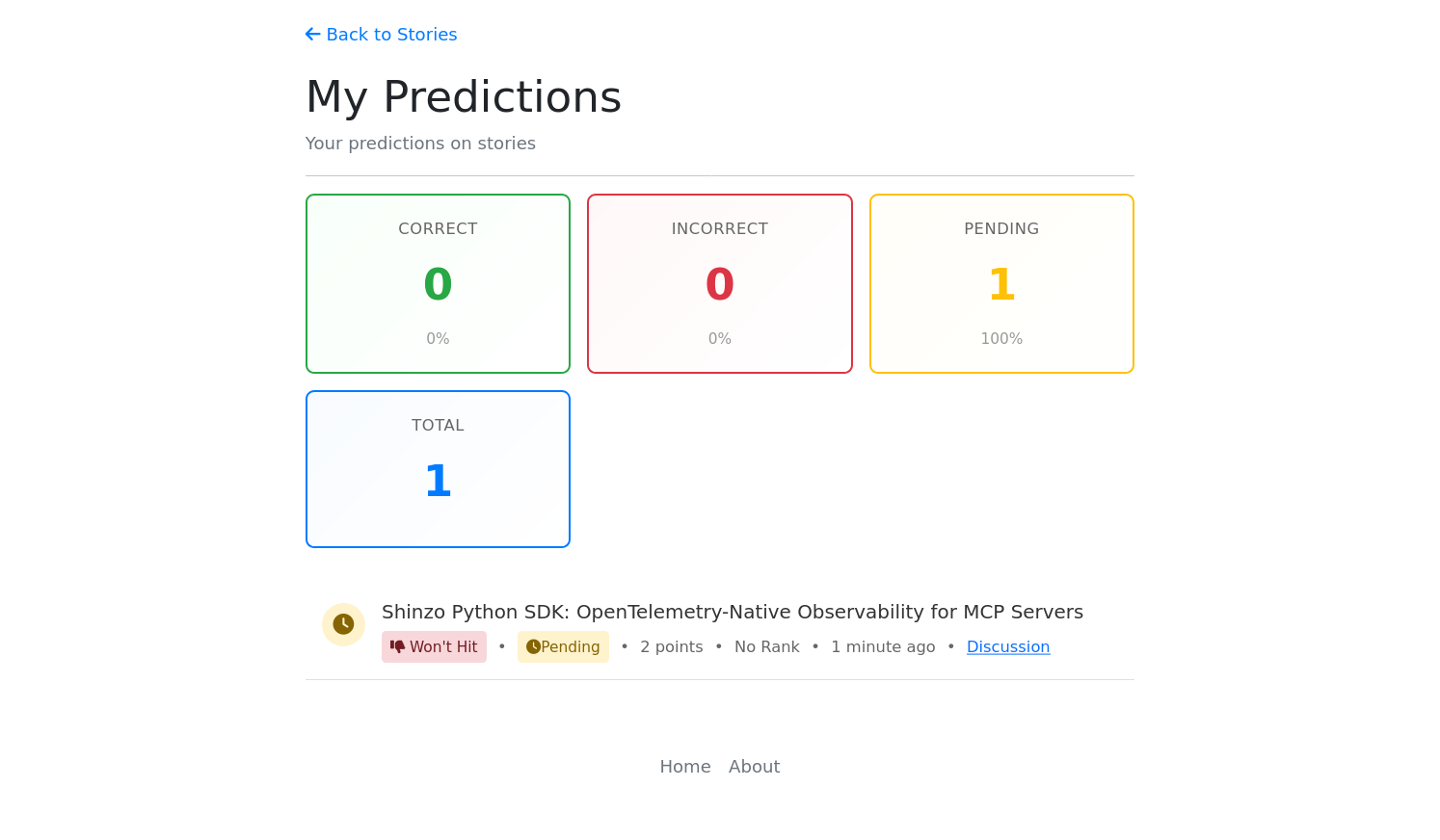The image size is (1440, 840).
Task: Open the Back to Stories link
Action: click(391, 35)
